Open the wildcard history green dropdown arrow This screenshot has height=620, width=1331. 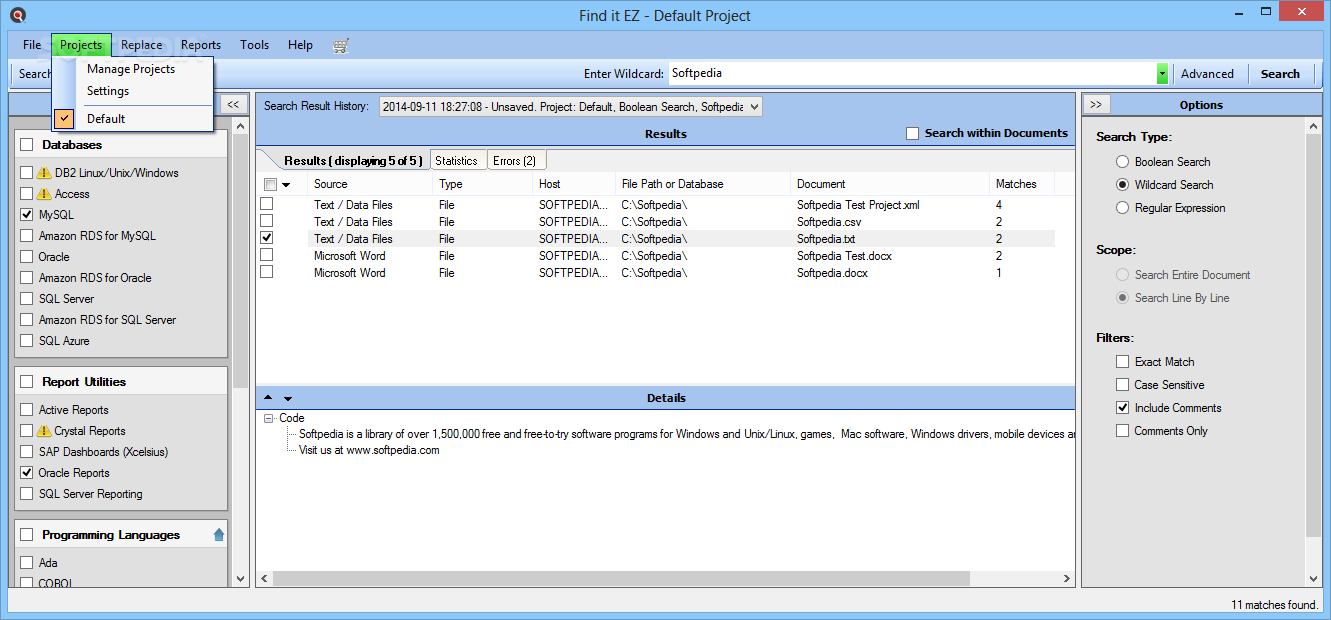point(1162,74)
